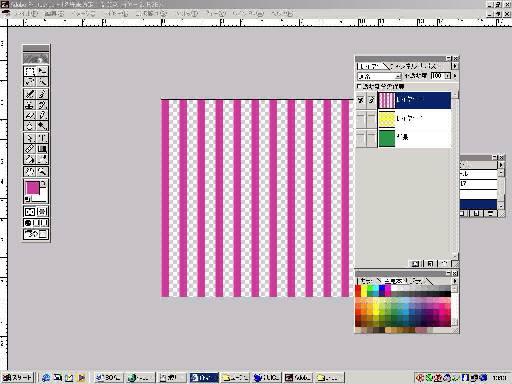
Task: Open the Layers panel flyout menu arrow
Action: pyautogui.click(x=455, y=66)
